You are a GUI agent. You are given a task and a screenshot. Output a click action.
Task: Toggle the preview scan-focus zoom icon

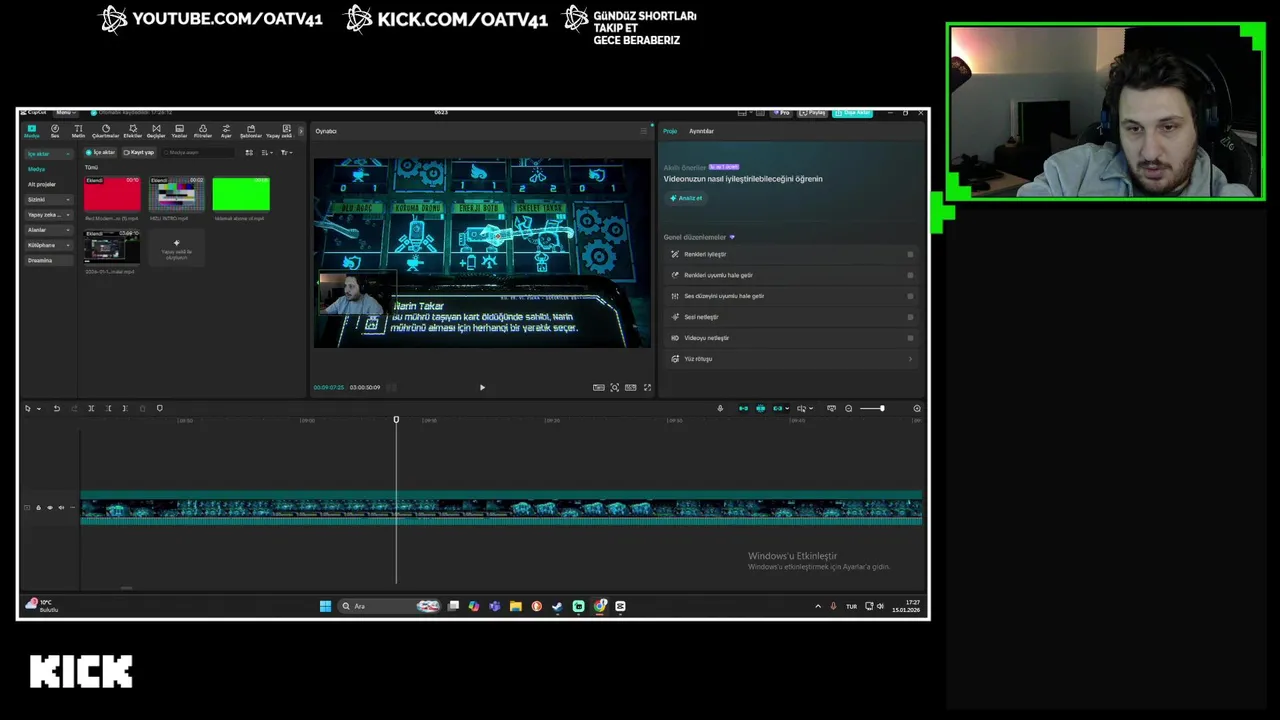614,387
